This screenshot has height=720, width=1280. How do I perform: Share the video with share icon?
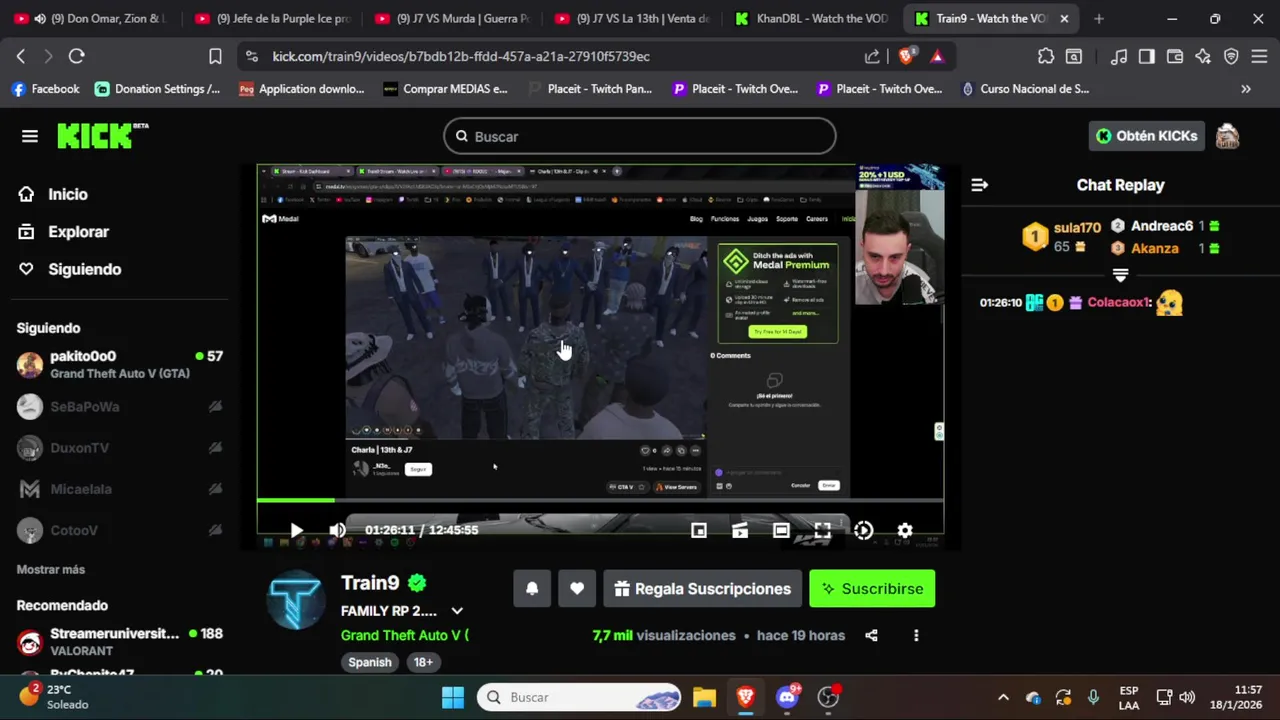click(871, 635)
